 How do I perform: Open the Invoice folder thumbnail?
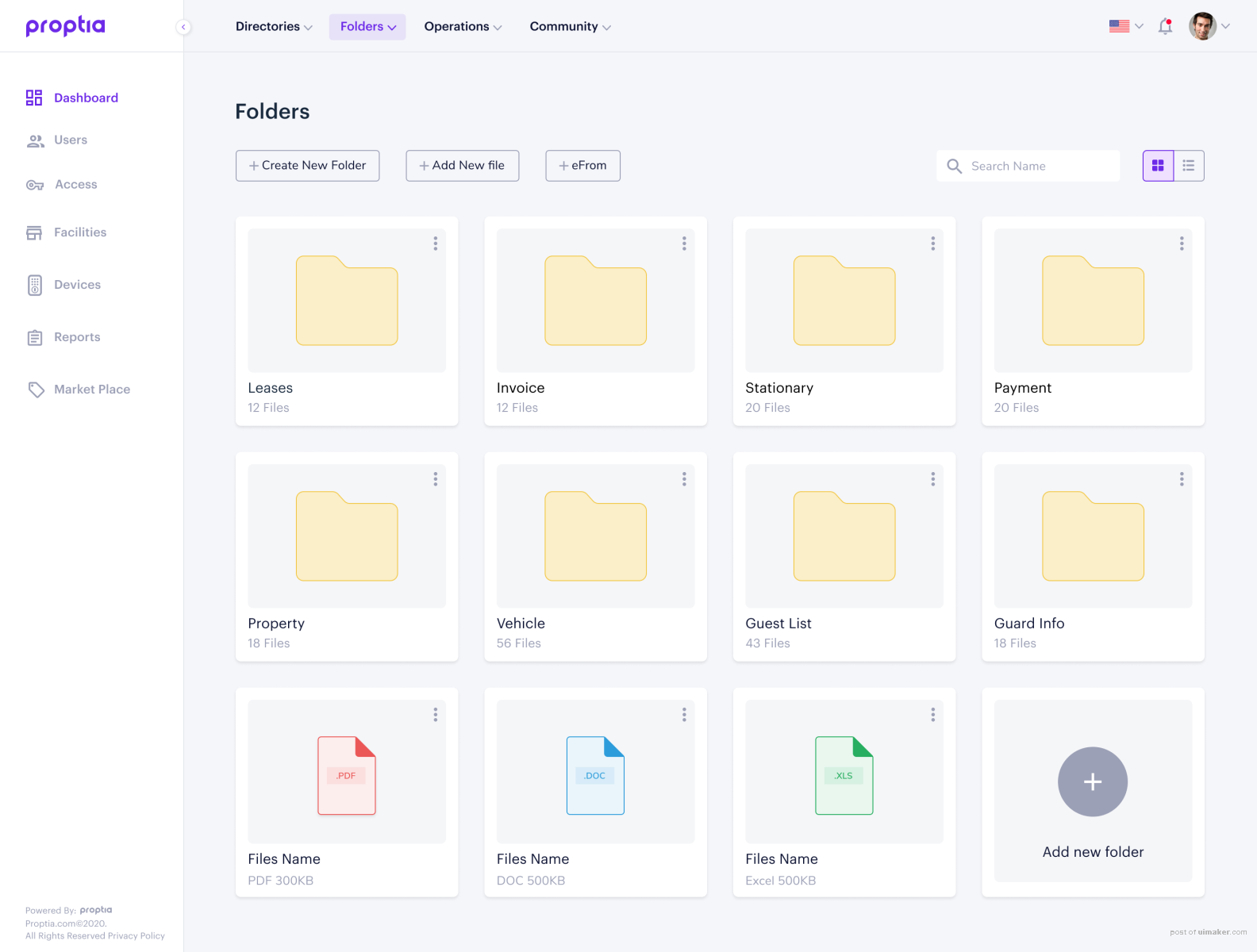(x=596, y=301)
